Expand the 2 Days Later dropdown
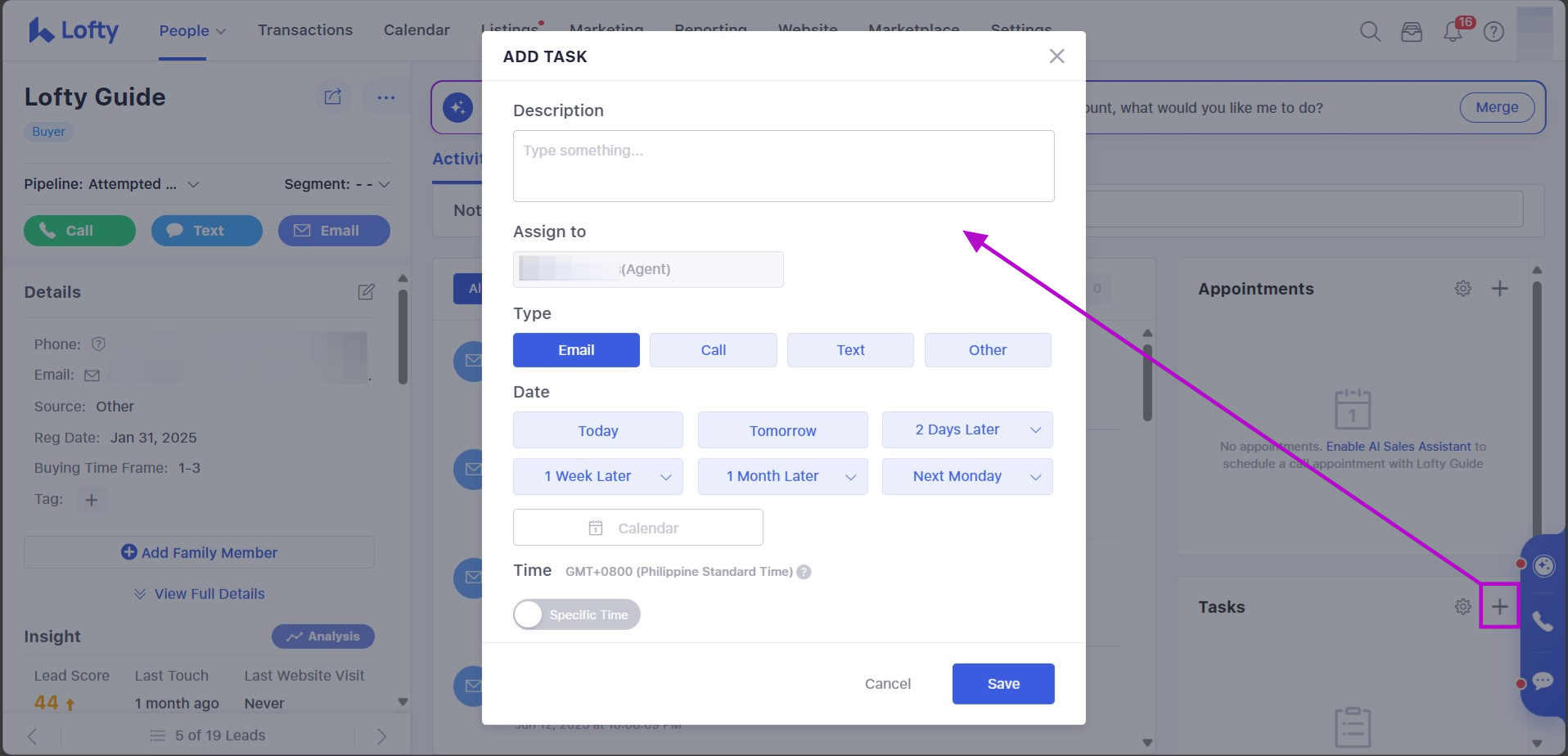The width and height of the screenshot is (1568, 756). click(1035, 430)
